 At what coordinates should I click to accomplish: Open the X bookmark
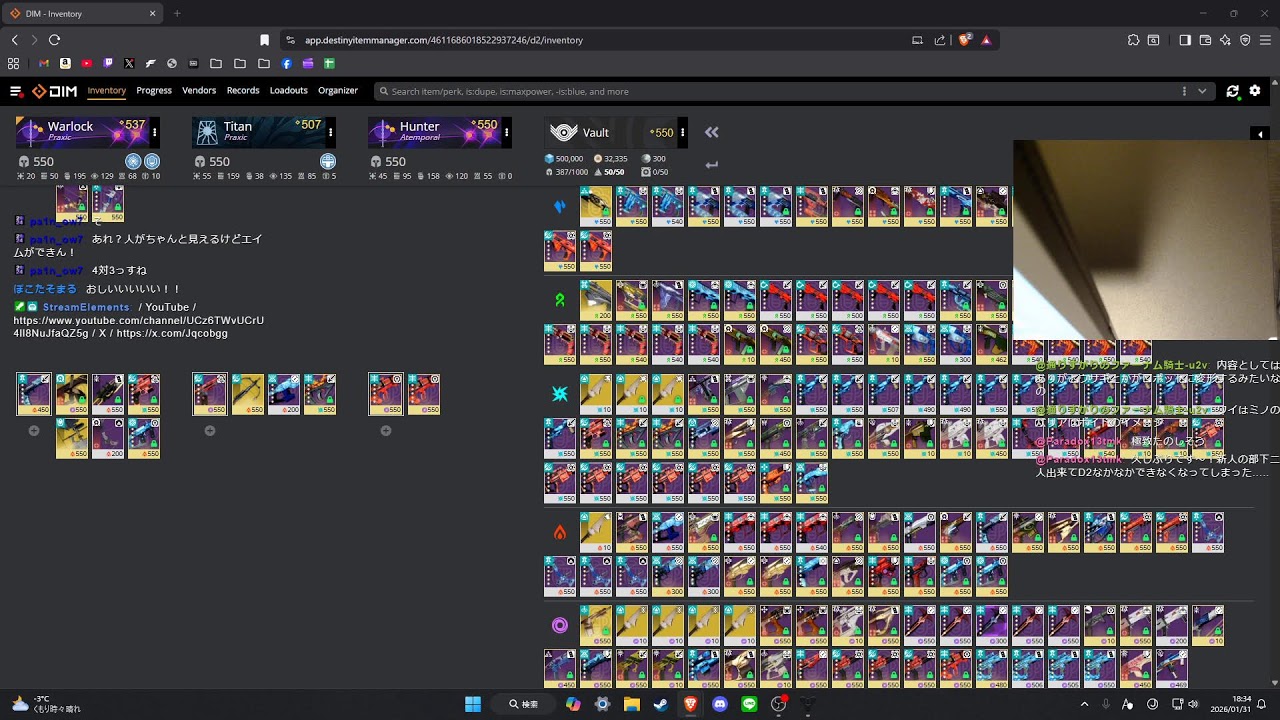(129, 63)
